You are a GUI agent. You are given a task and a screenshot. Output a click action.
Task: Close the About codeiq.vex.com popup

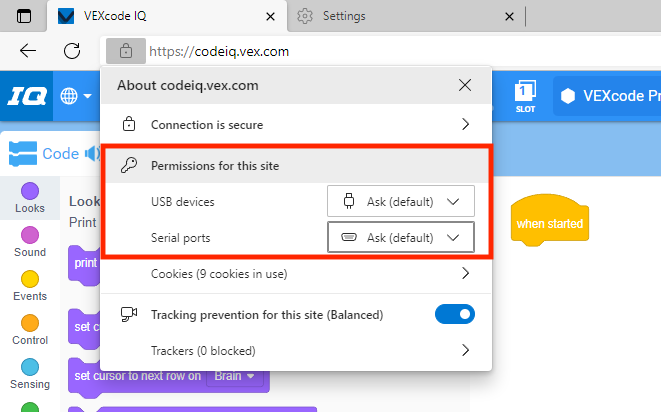click(465, 85)
